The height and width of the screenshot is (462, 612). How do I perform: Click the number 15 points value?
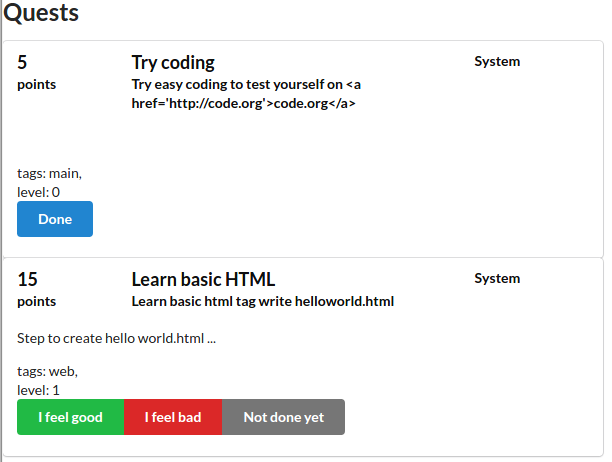[x=27, y=279]
